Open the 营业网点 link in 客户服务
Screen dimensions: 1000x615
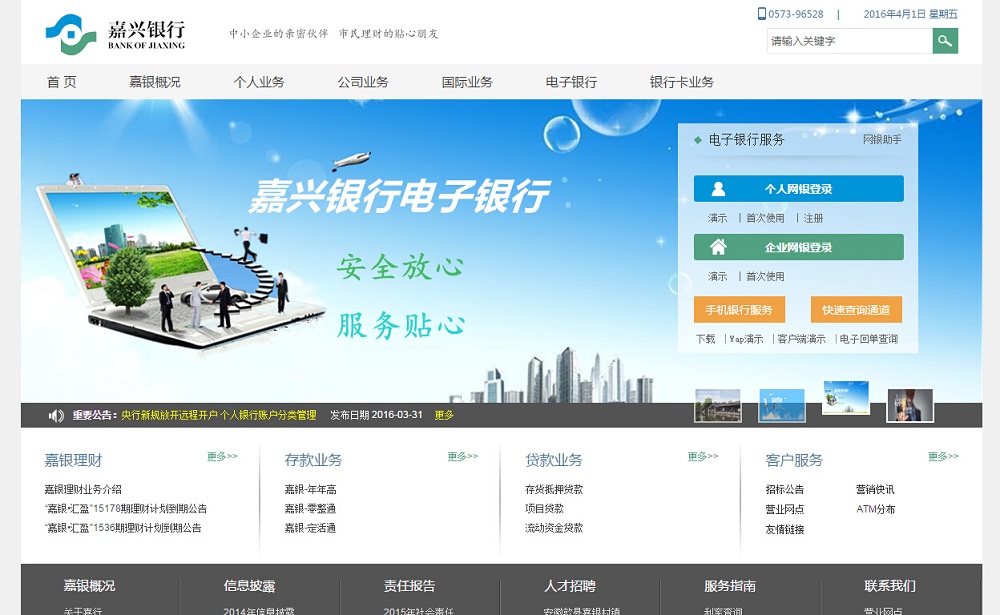(x=784, y=509)
